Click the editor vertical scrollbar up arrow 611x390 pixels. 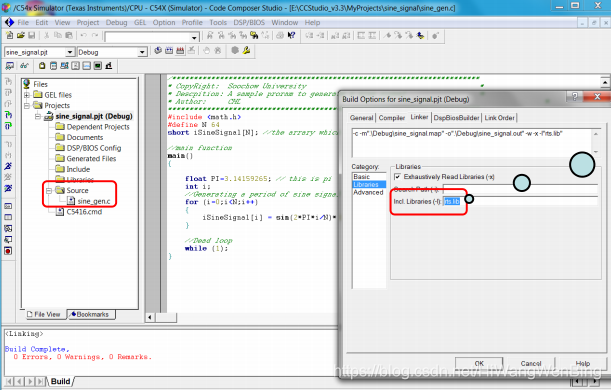tap(605, 83)
